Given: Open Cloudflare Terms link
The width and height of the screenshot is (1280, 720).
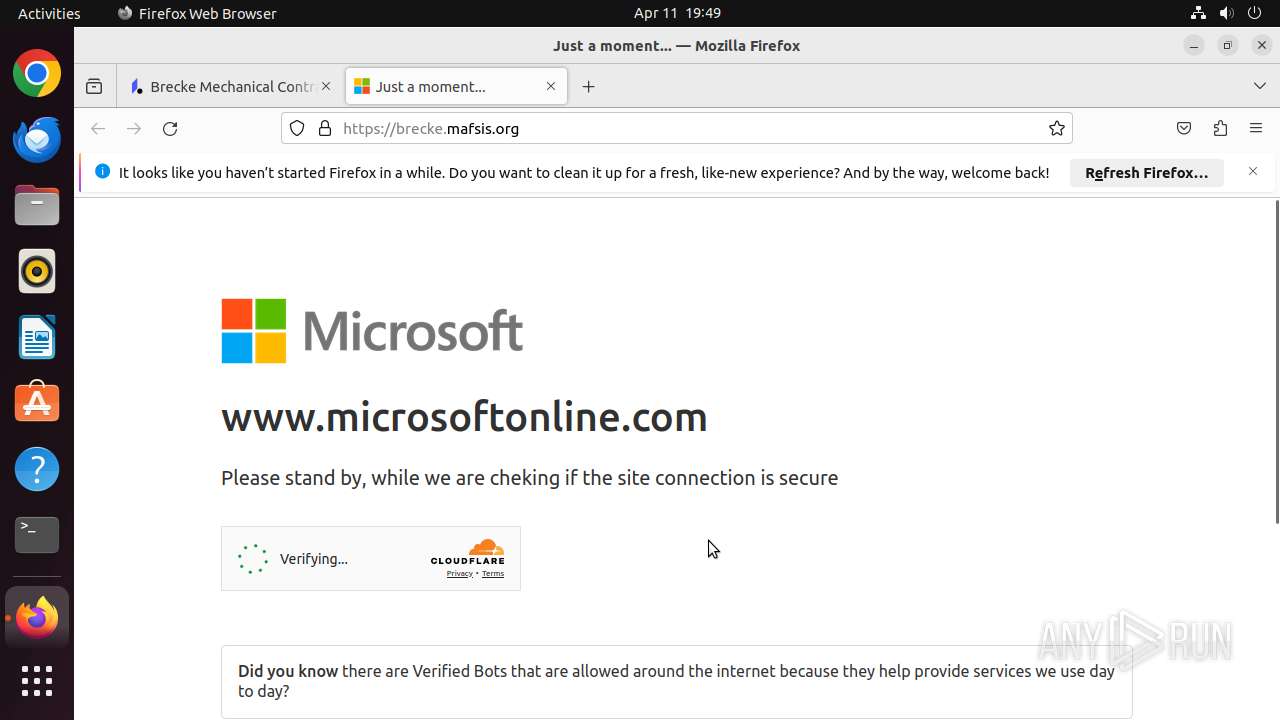Looking at the screenshot, I should pos(493,574).
